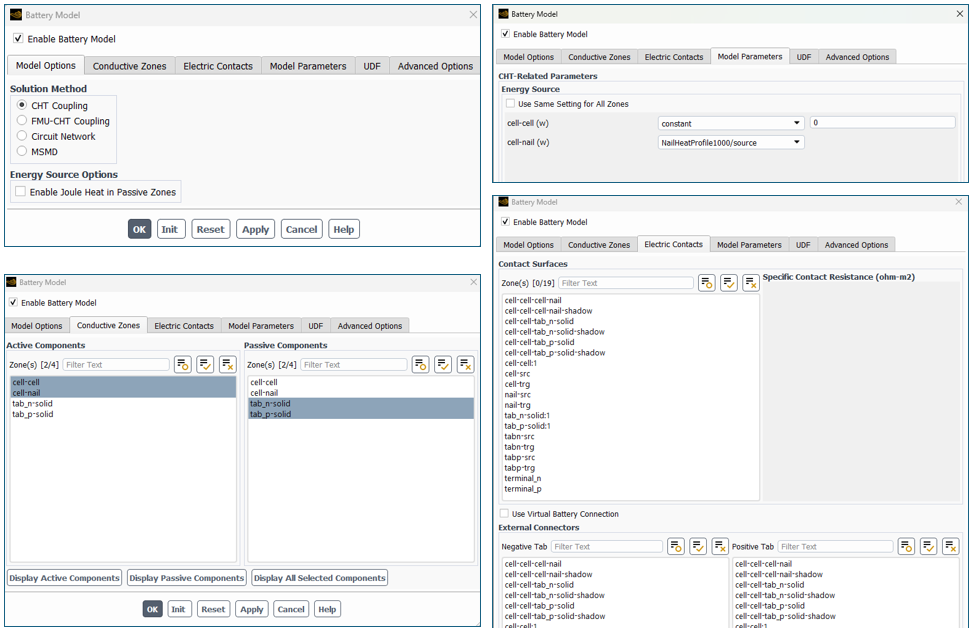The width and height of the screenshot is (974, 628).
Task: Click Apply in the Solution Method dialog
Action: point(255,229)
